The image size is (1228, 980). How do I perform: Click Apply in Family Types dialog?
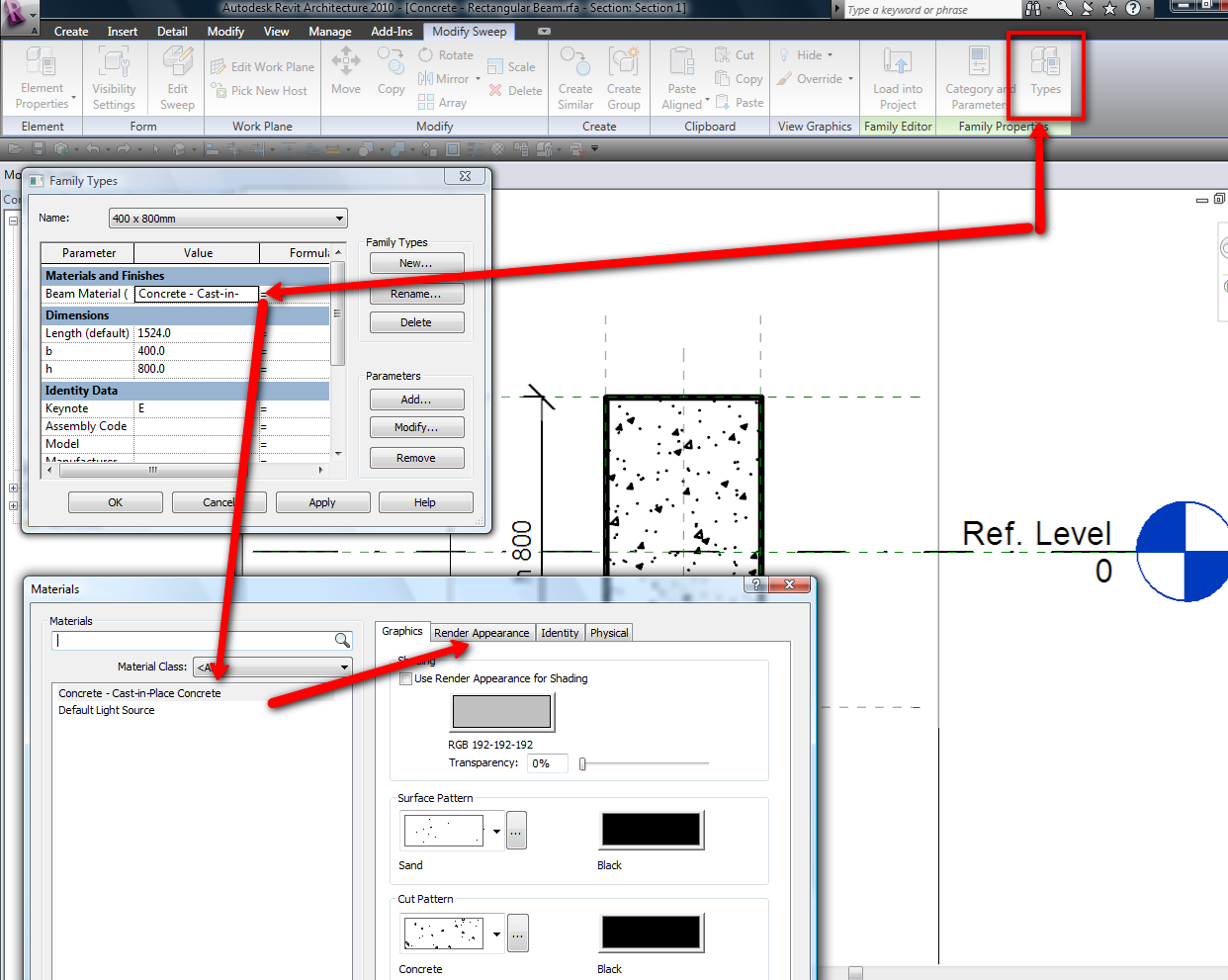[x=322, y=502]
